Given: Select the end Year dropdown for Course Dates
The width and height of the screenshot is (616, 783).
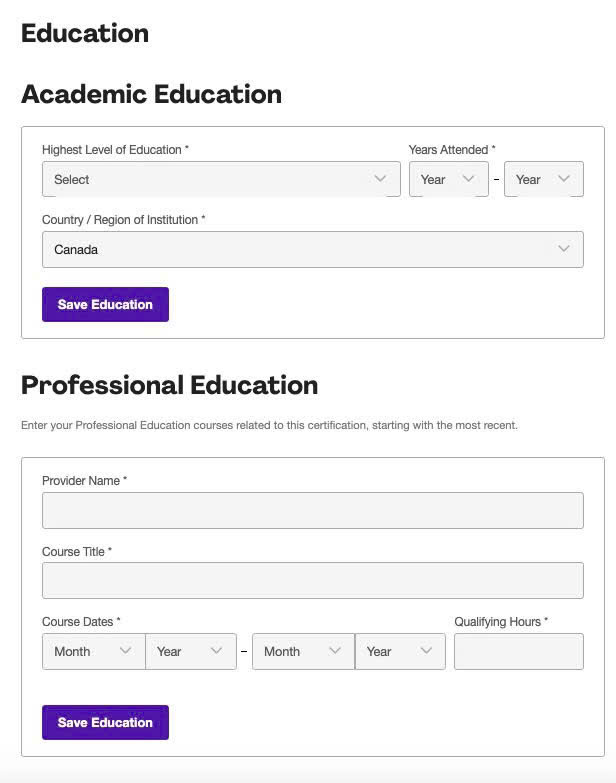Looking at the screenshot, I should pos(399,651).
